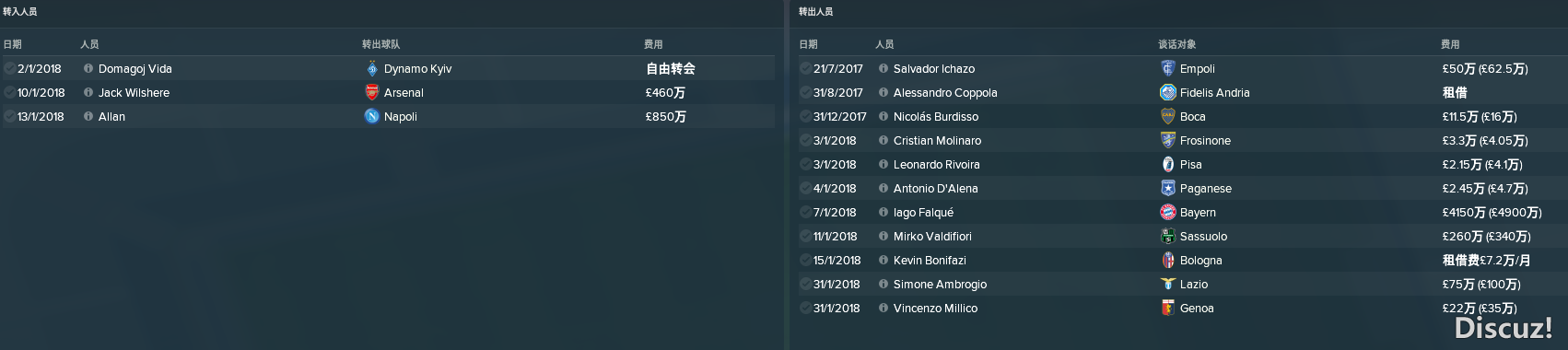1568x350 pixels.
Task: Select the 转入人员 section heading
Action: click(x=20, y=12)
